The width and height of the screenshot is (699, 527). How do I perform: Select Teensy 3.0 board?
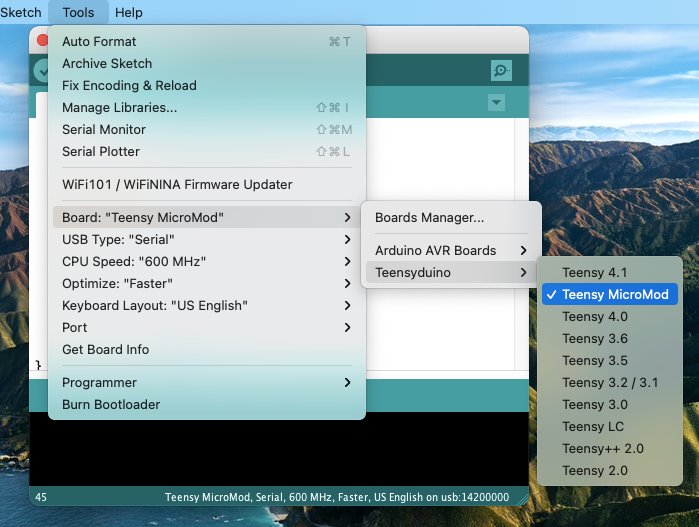click(x=609, y=404)
